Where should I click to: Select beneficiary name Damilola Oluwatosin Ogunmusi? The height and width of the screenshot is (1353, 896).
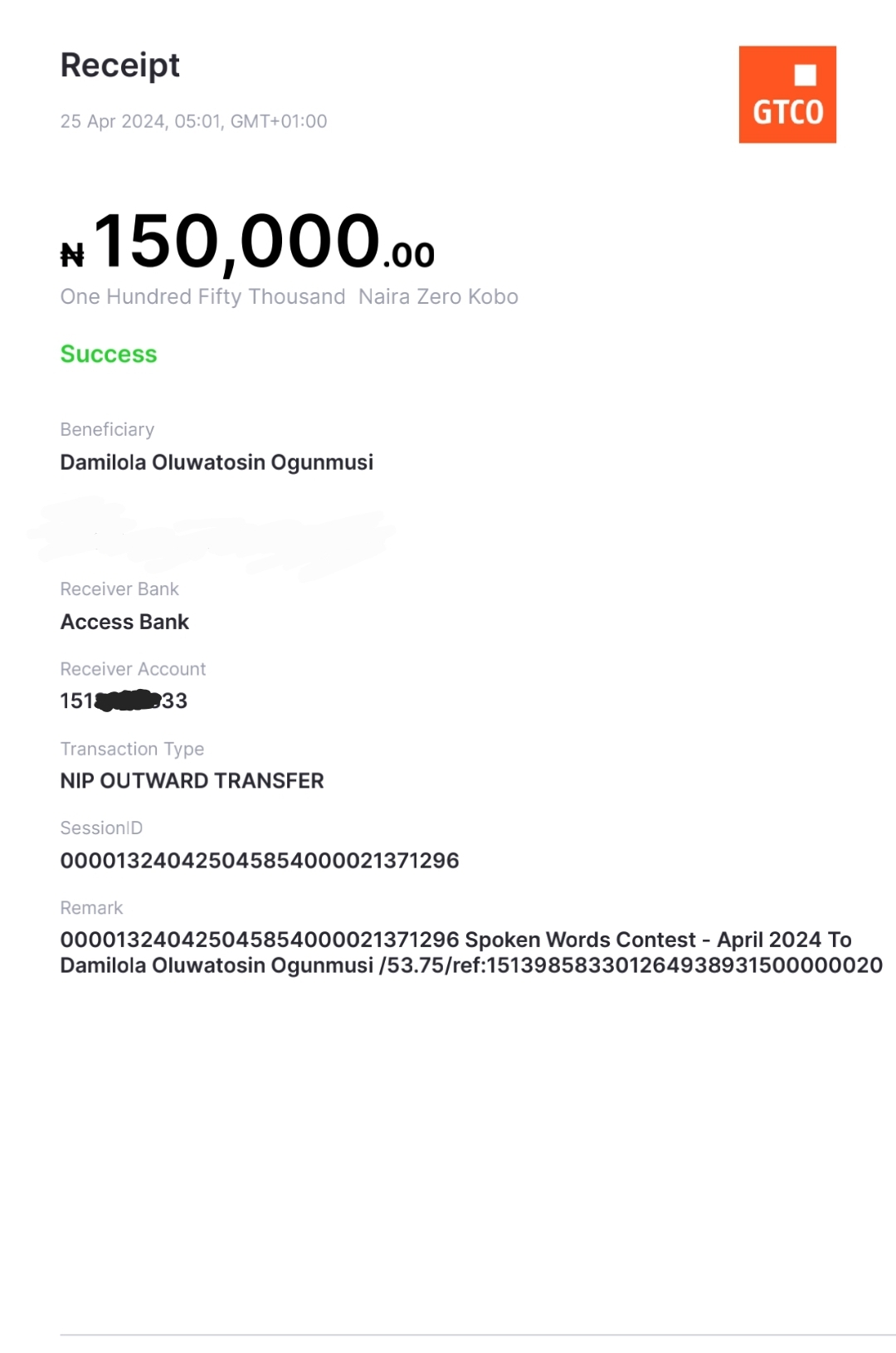click(217, 462)
